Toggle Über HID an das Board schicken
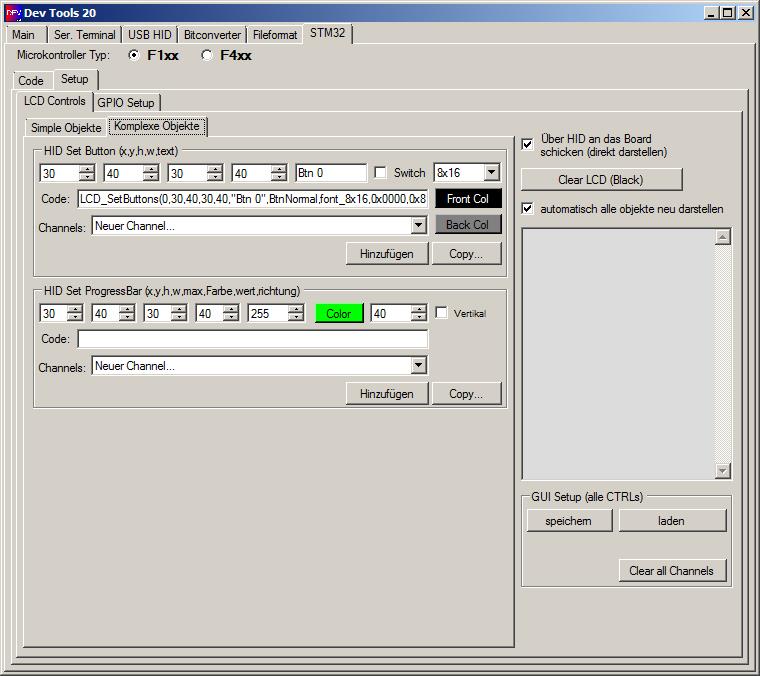The width and height of the screenshot is (760, 676). 528,145
